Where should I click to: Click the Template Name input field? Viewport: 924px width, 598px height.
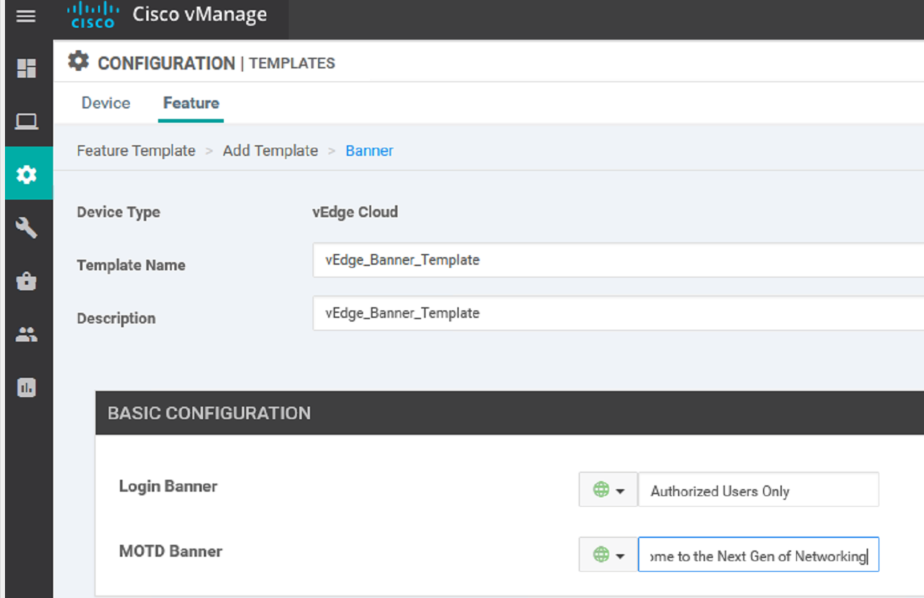pyautogui.click(x=618, y=260)
